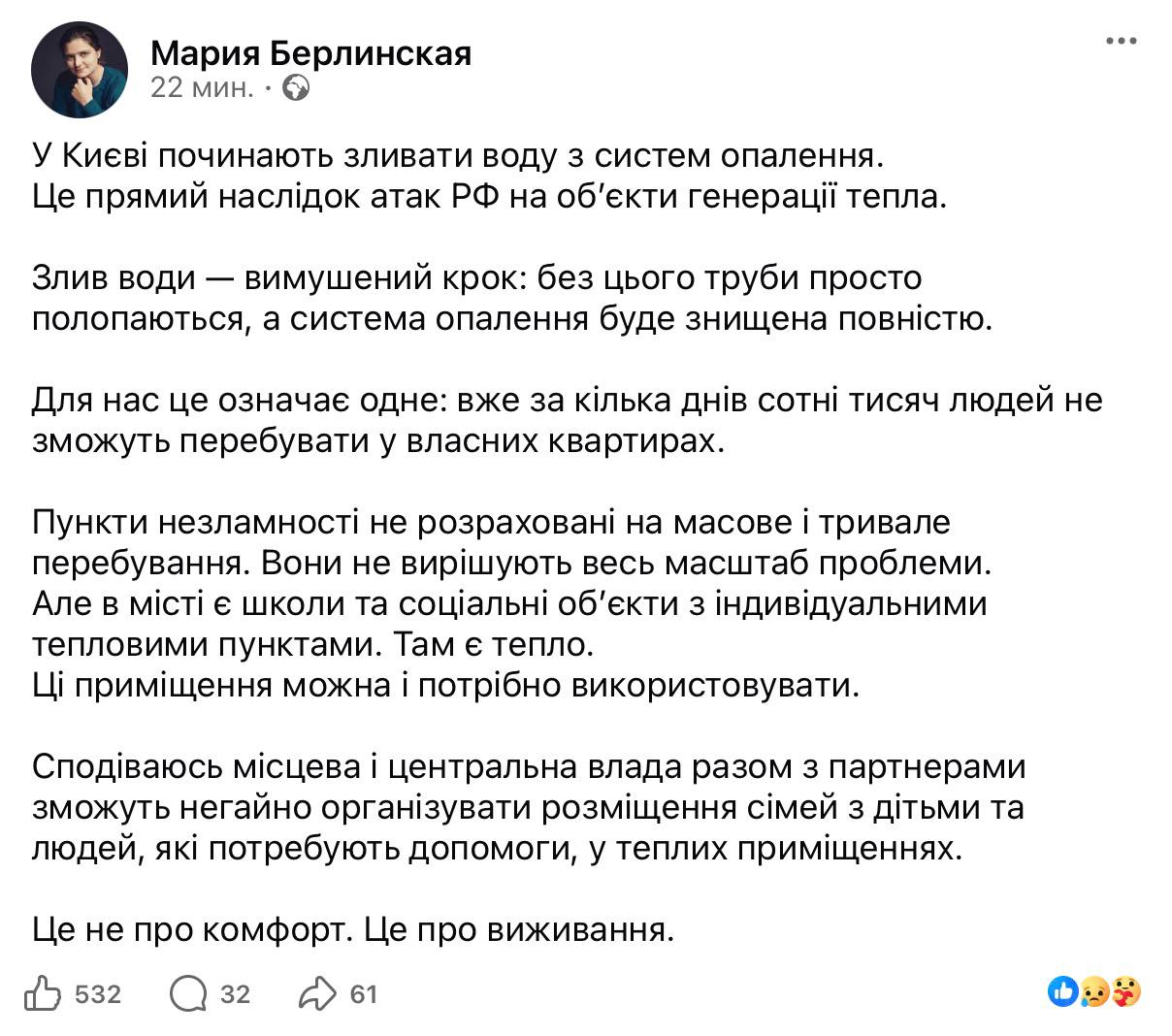This screenshot has width=1172, height=1036.
Task: Click the 532 likes count
Action: [x=98, y=994]
